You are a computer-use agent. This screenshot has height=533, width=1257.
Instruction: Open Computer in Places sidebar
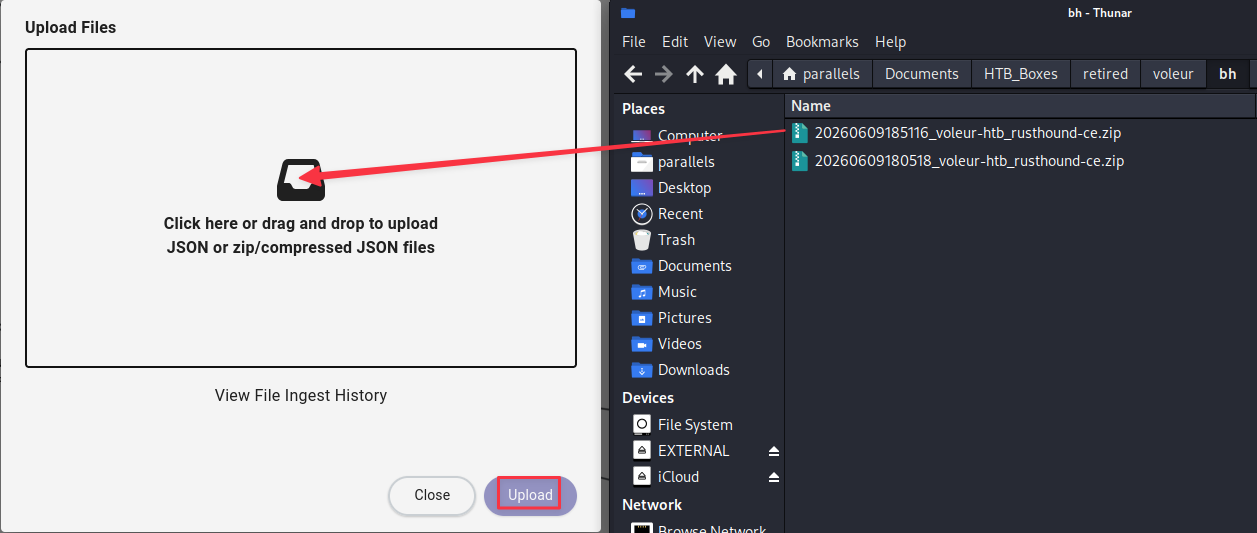690,136
